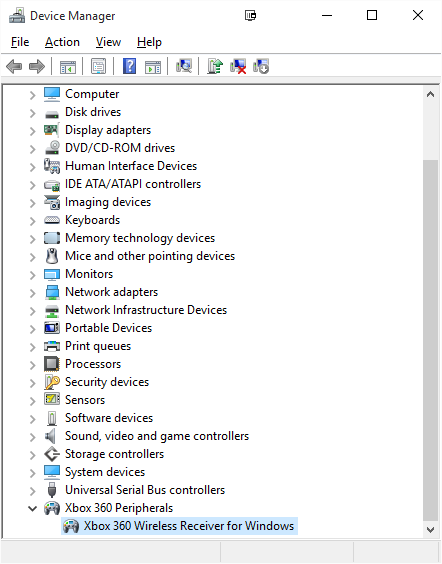Open the Help menu
This screenshot has height=564, width=442.
click(149, 42)
